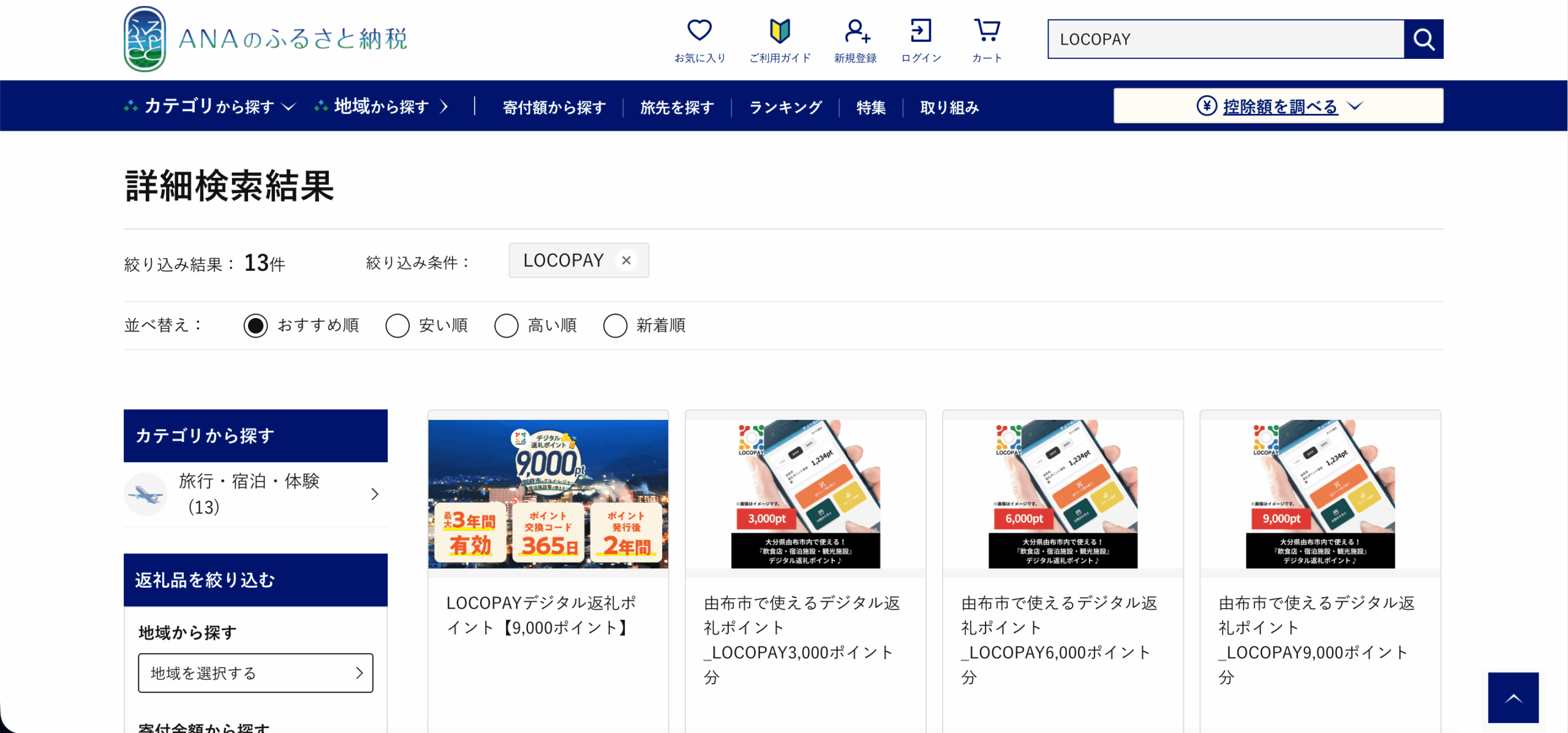The height and width of the screenshot is (733, 1568).
Task: Open LOCOPAYデジタル返礼ポイント【9,000ポイント】 title link
Action: (542, 615)
